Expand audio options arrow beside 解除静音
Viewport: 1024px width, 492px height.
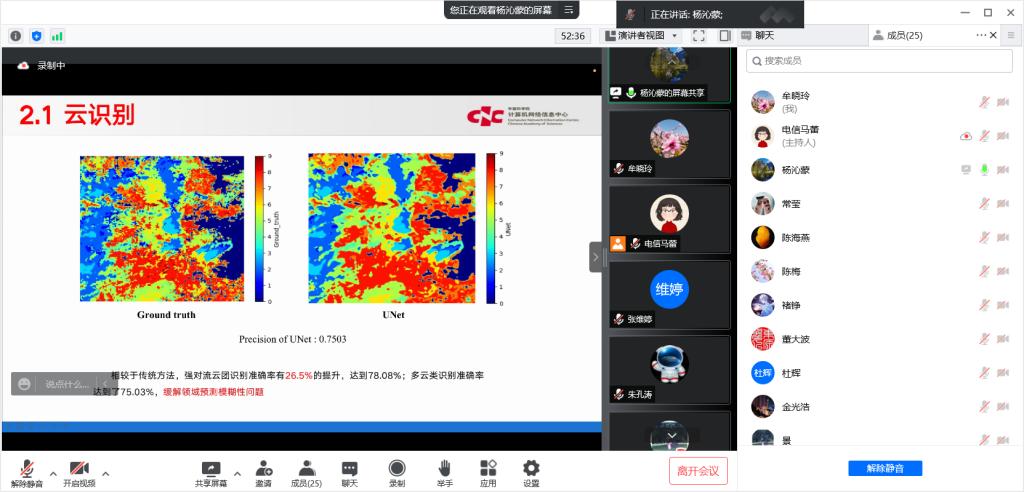(53, 474)
